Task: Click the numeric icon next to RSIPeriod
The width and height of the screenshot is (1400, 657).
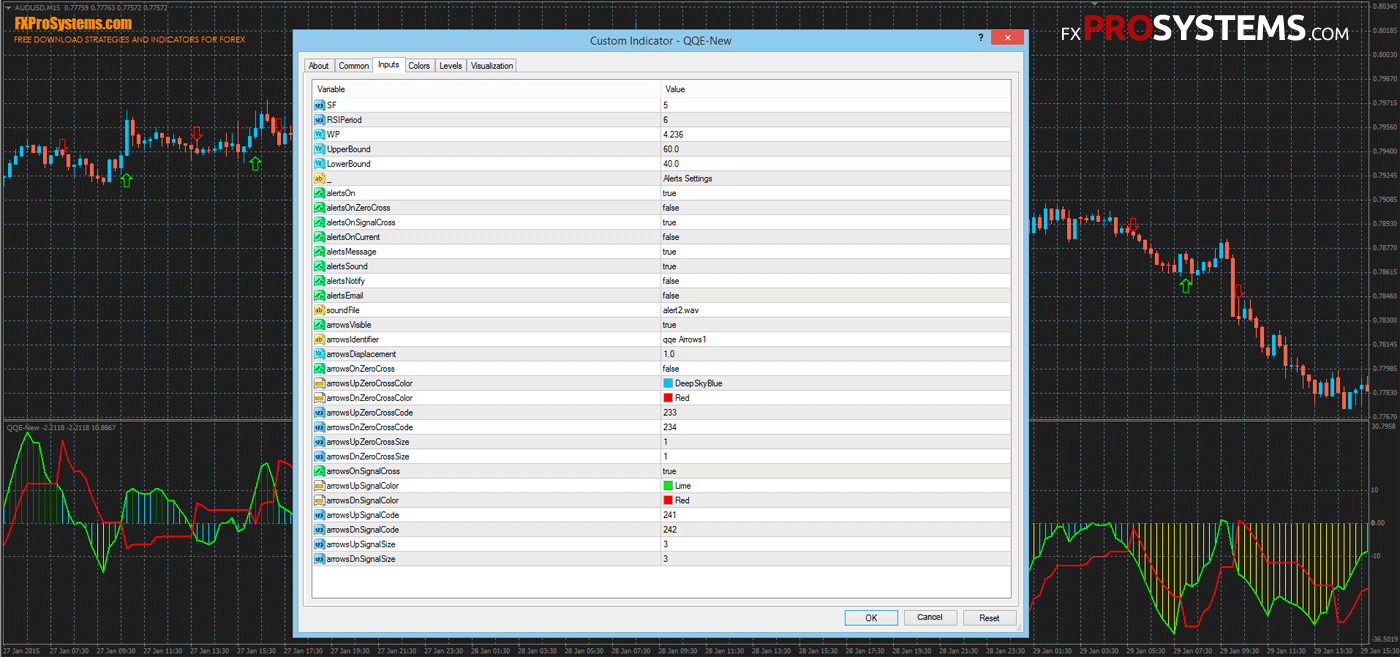Action: click(320, 119)
